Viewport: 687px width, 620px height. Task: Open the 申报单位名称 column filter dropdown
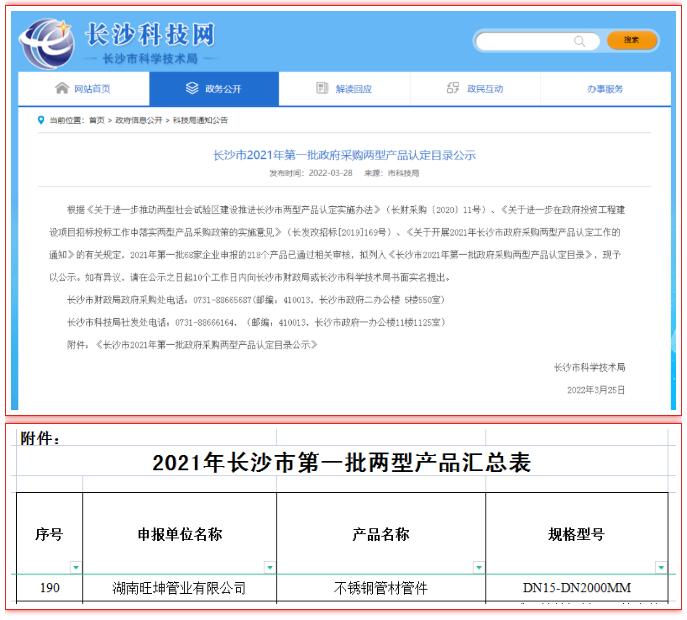pos(269,568)
